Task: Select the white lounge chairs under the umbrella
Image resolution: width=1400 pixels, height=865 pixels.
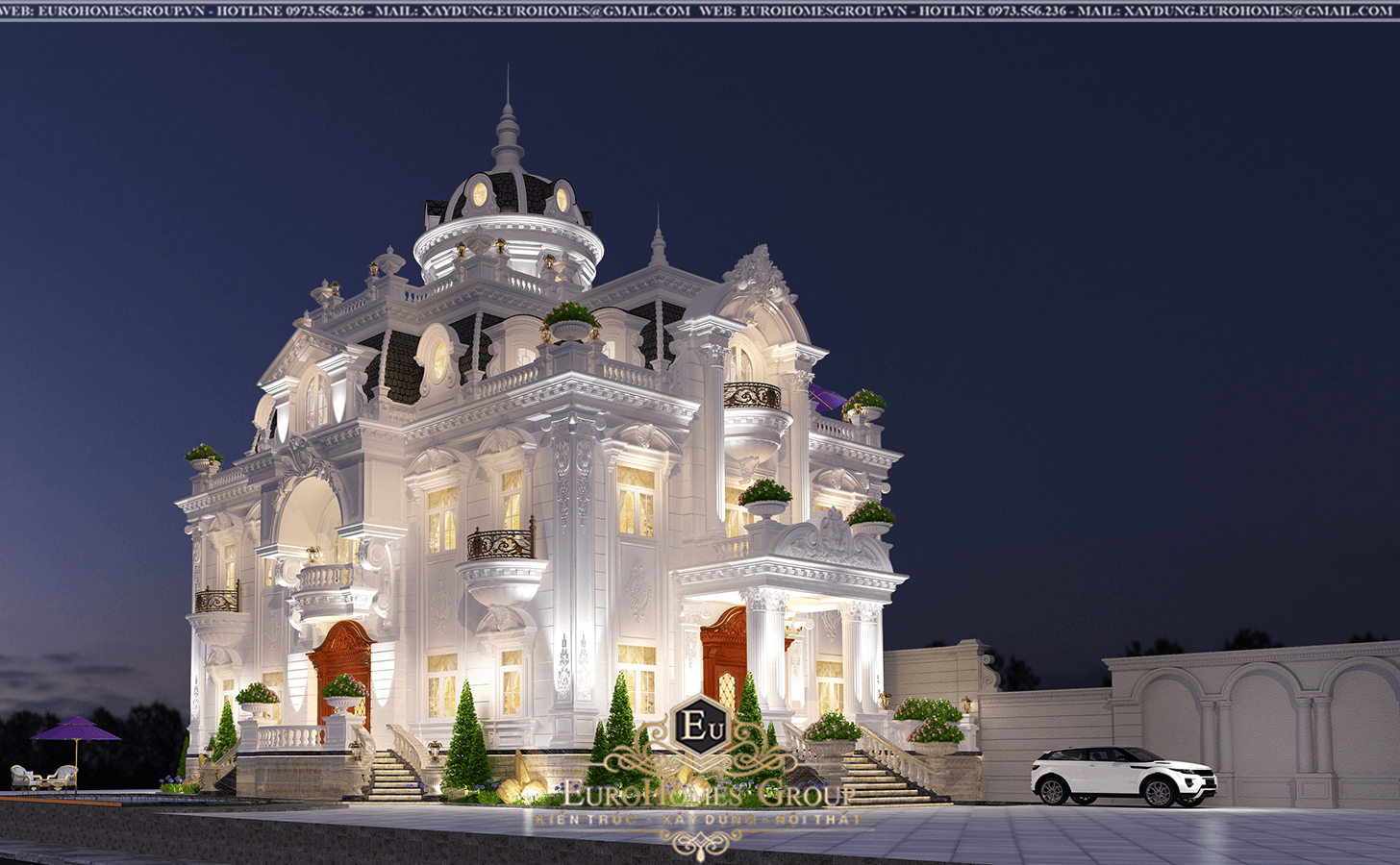Action: point(43,776)
